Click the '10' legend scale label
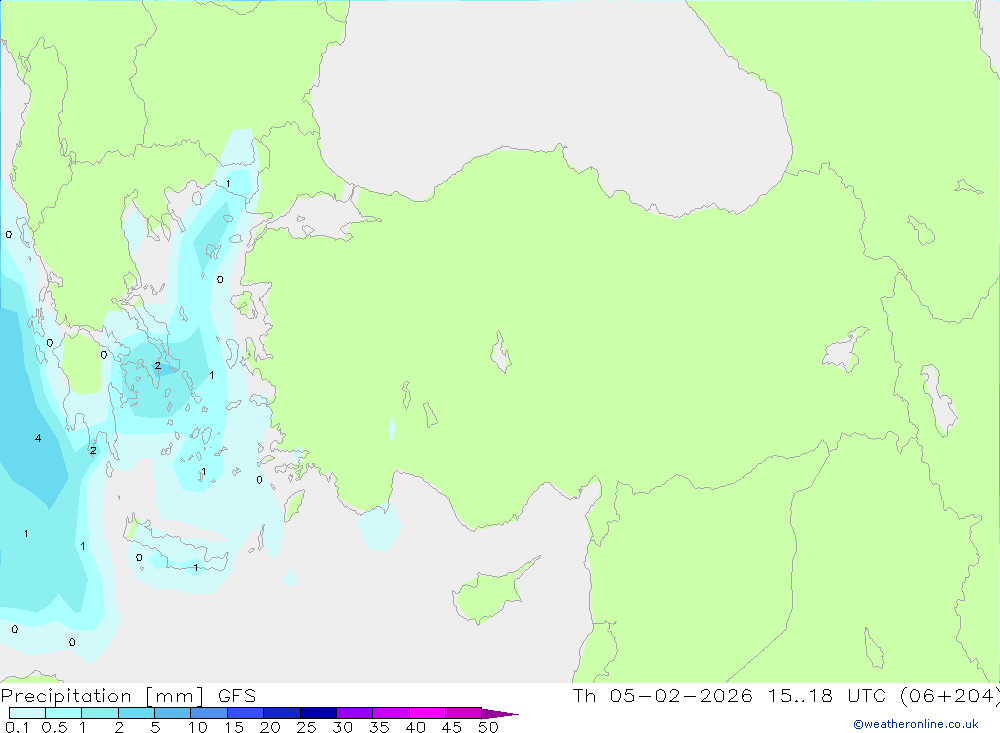This screenshot has height=733, width=1000. click(197, 727)
